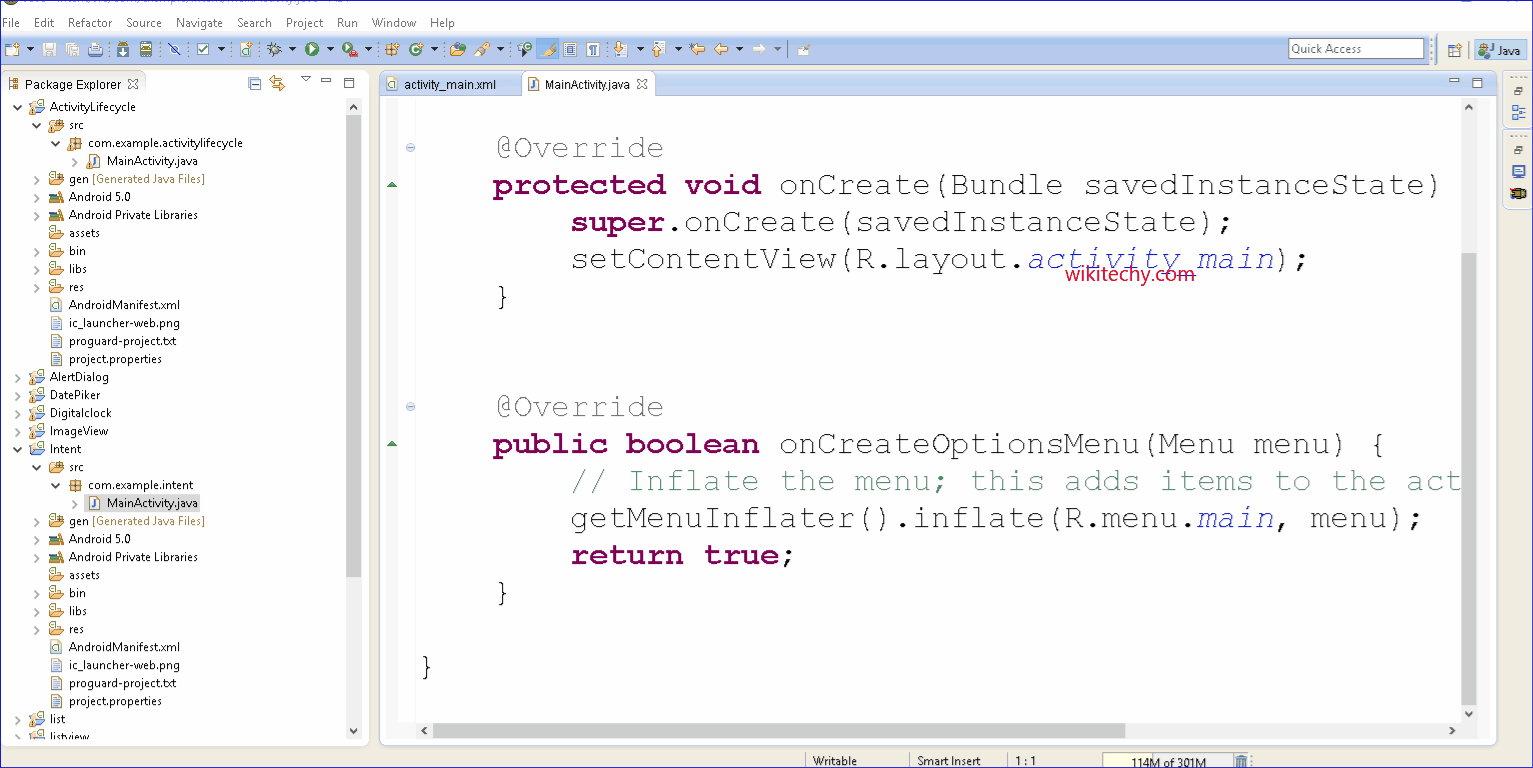
Task: Run Android Lint check icon
Action: pyautogui.click(x=202, y=49)
